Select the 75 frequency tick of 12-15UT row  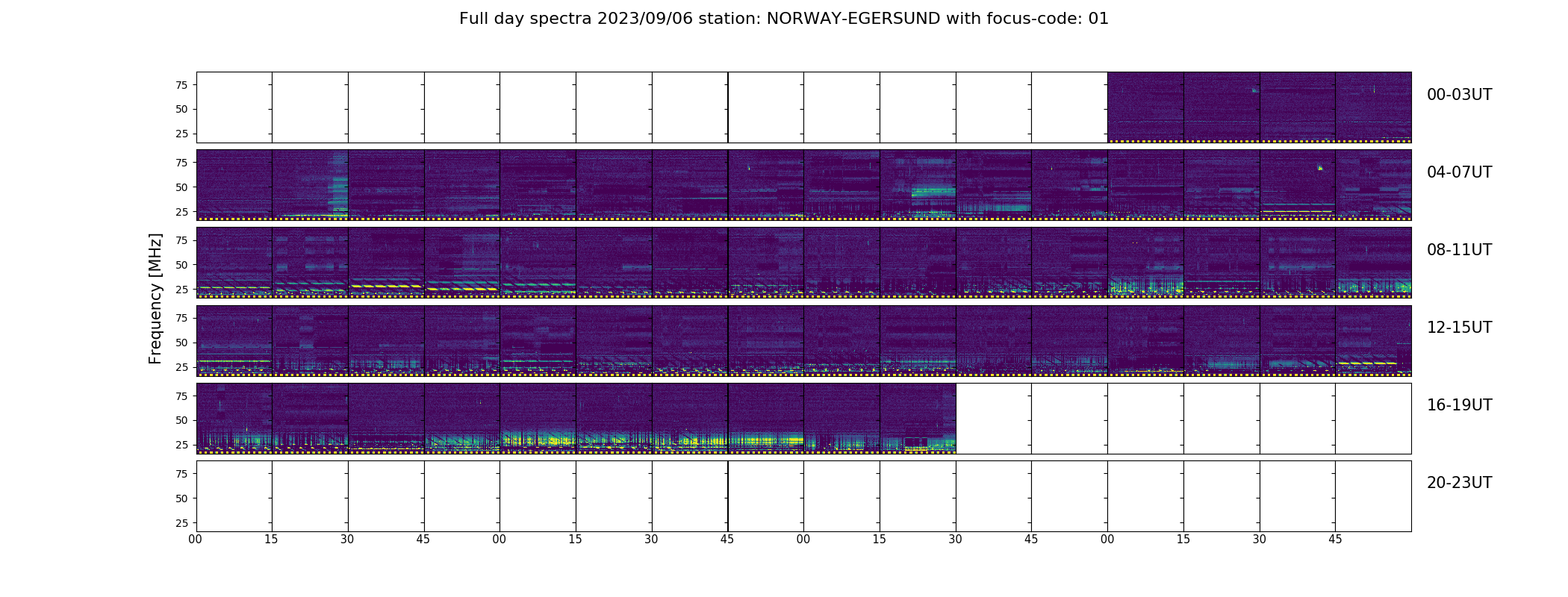point(181,318)
